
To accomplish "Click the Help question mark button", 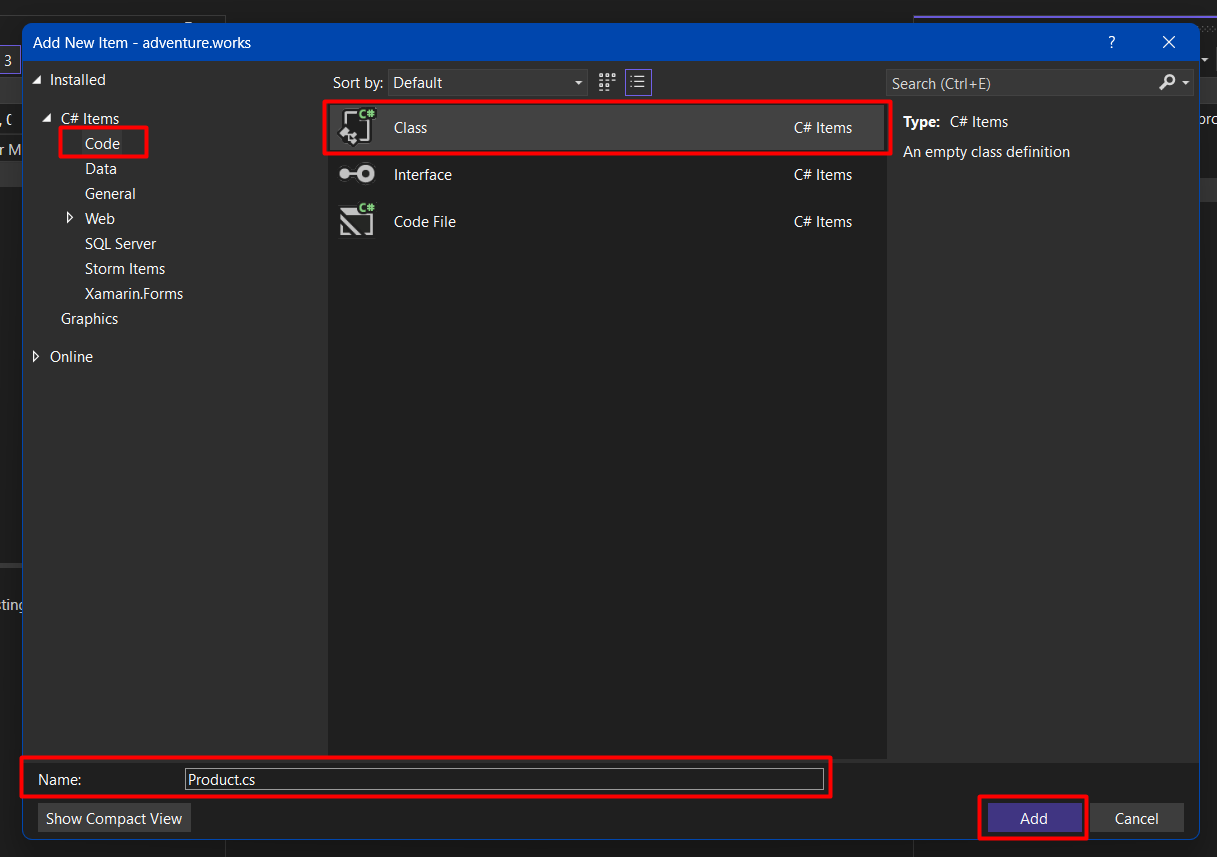I will 1111,42.
